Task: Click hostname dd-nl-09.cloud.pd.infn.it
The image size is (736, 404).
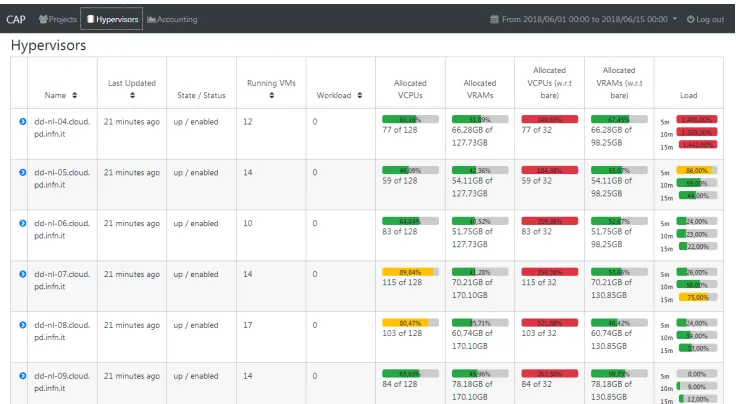Action: pos(62,382)
